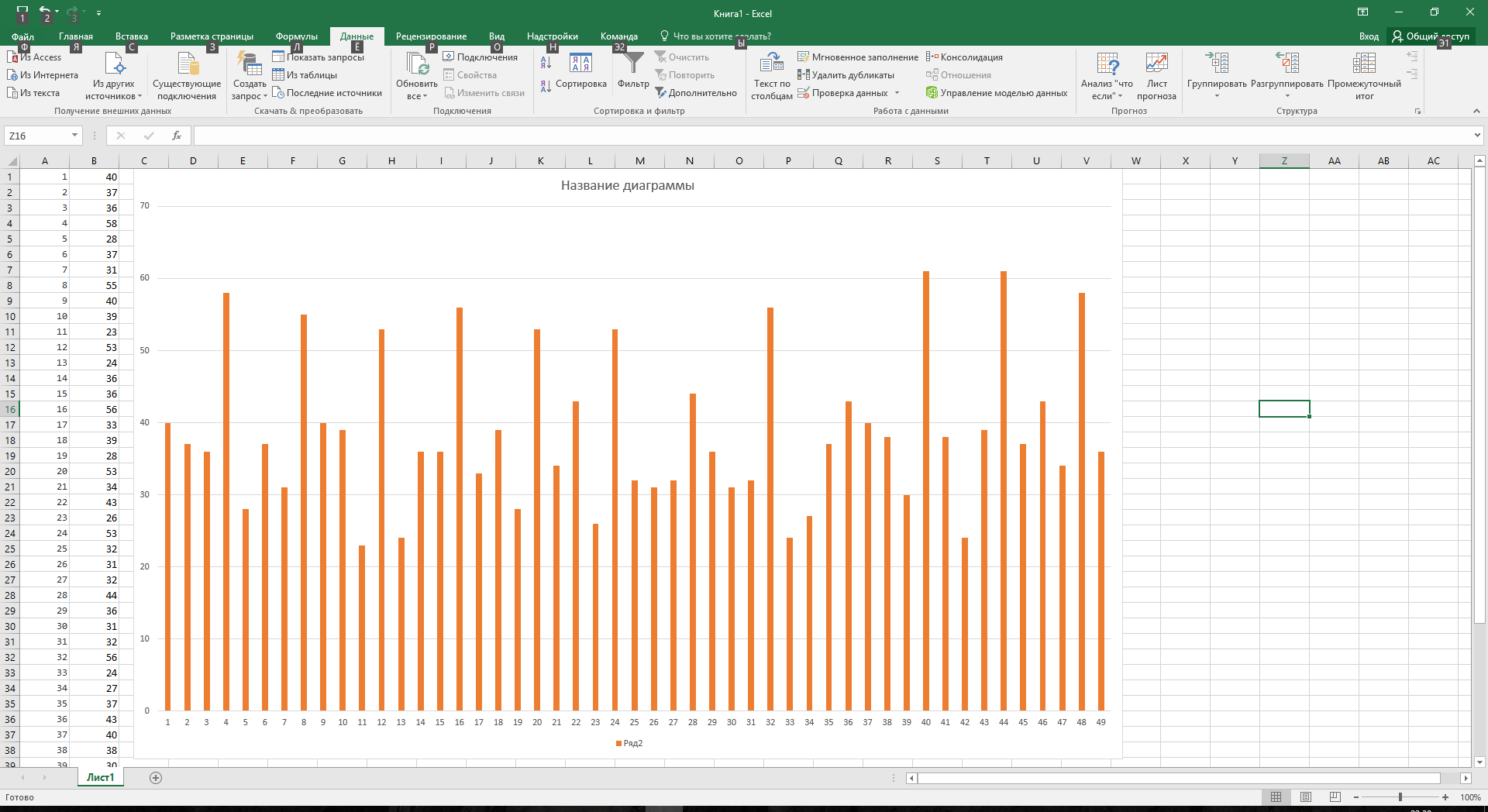Click the Ряд2 chart legend entry
This screenshot has width=1488, height=812.
click(x=629, y=743)
